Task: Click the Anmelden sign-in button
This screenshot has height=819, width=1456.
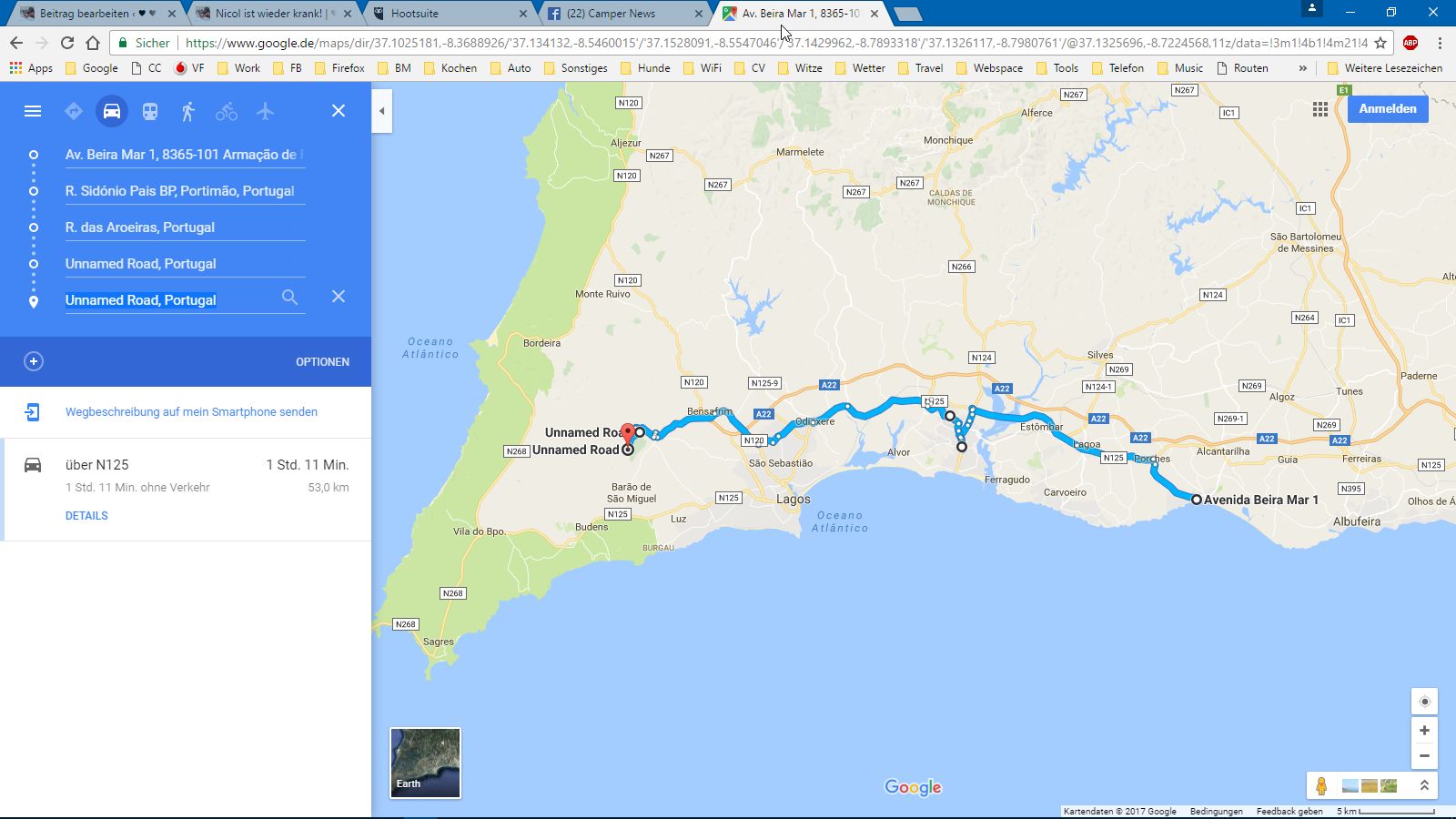Action: point(1388,108)
